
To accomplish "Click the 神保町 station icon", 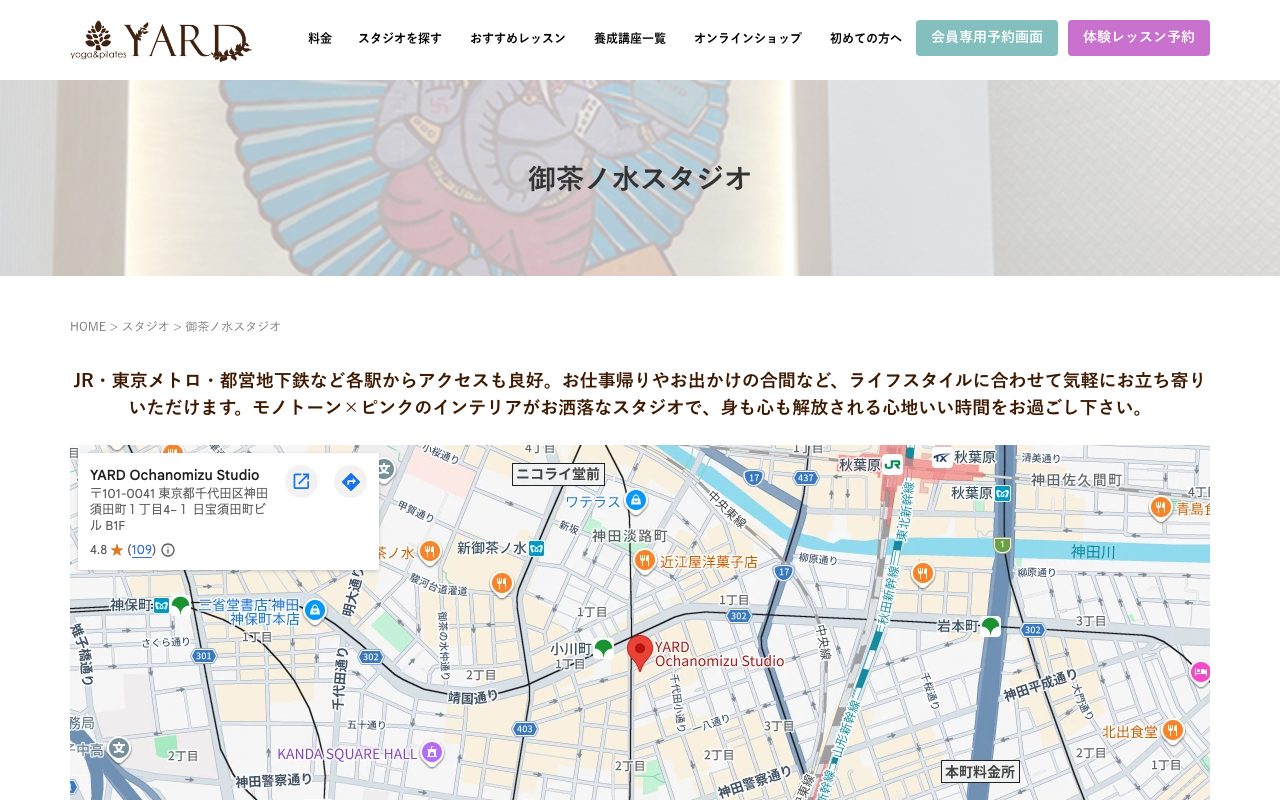I will point(161,605).
